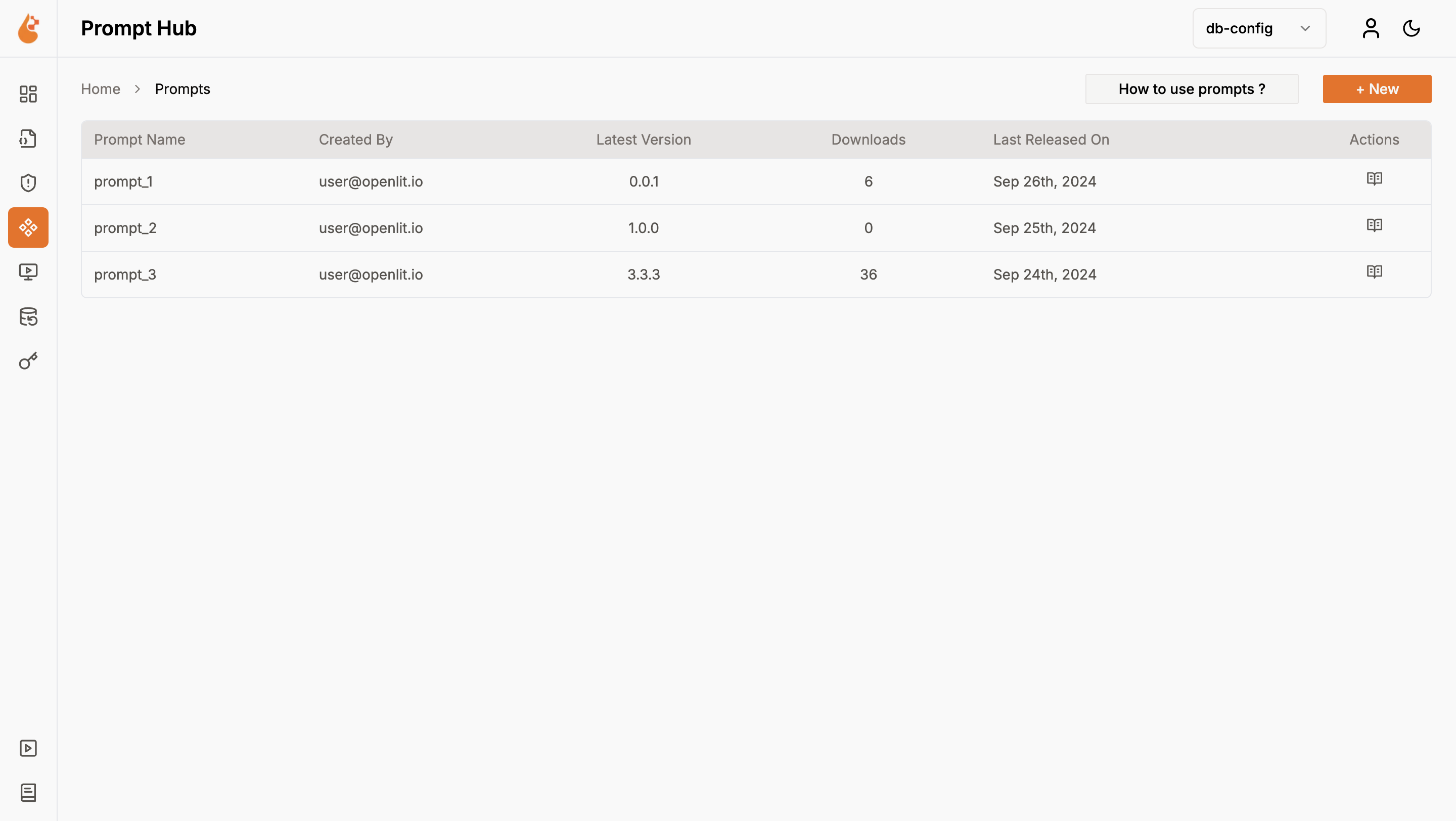Screen dimensions: 1456x821
Task: Open the Exceptions shield icon in sidebar
Action: point(28,183)
